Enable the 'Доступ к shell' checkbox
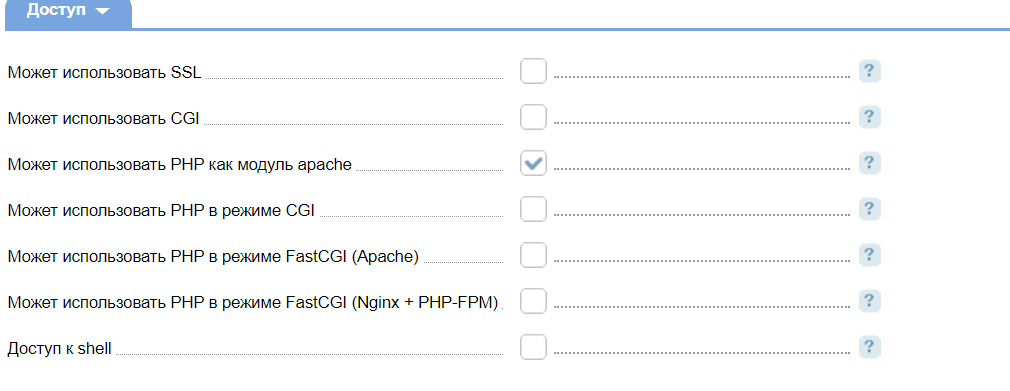Image resolution: width=1010 pixels, height=391 pixels. (x=533, y=347)
